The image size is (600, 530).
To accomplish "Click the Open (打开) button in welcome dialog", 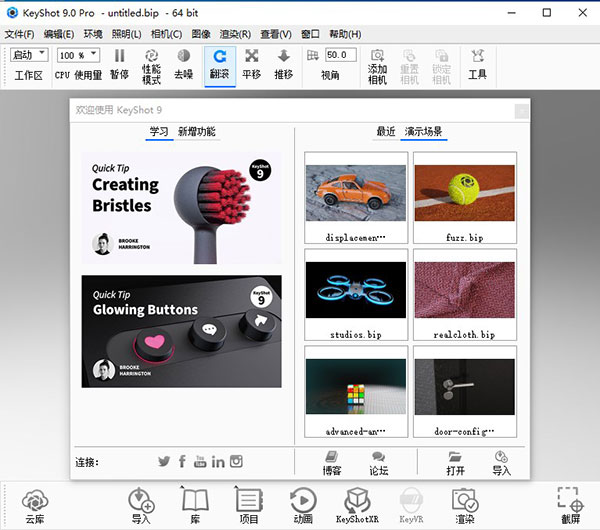I will (x=455, y=462).
